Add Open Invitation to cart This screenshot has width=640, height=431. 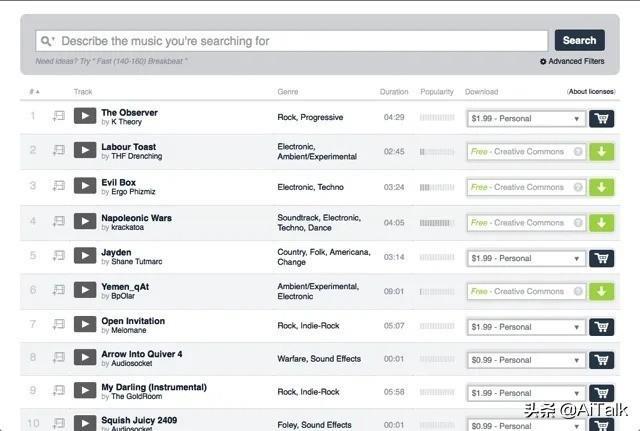pyautogui.click(x=601, y=327)
